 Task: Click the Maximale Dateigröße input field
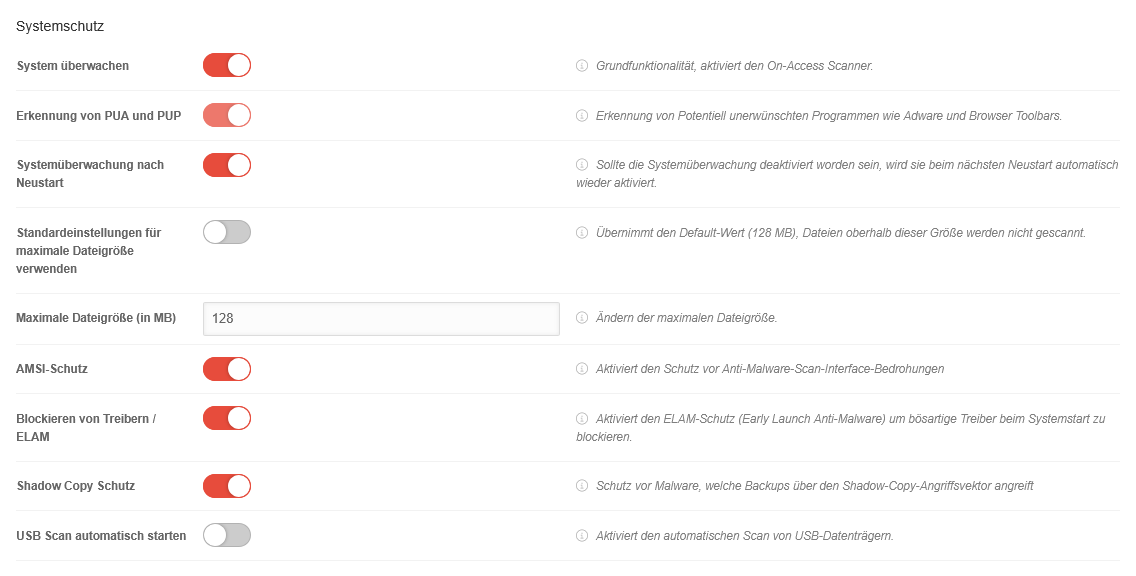click(x=380, y=319)
